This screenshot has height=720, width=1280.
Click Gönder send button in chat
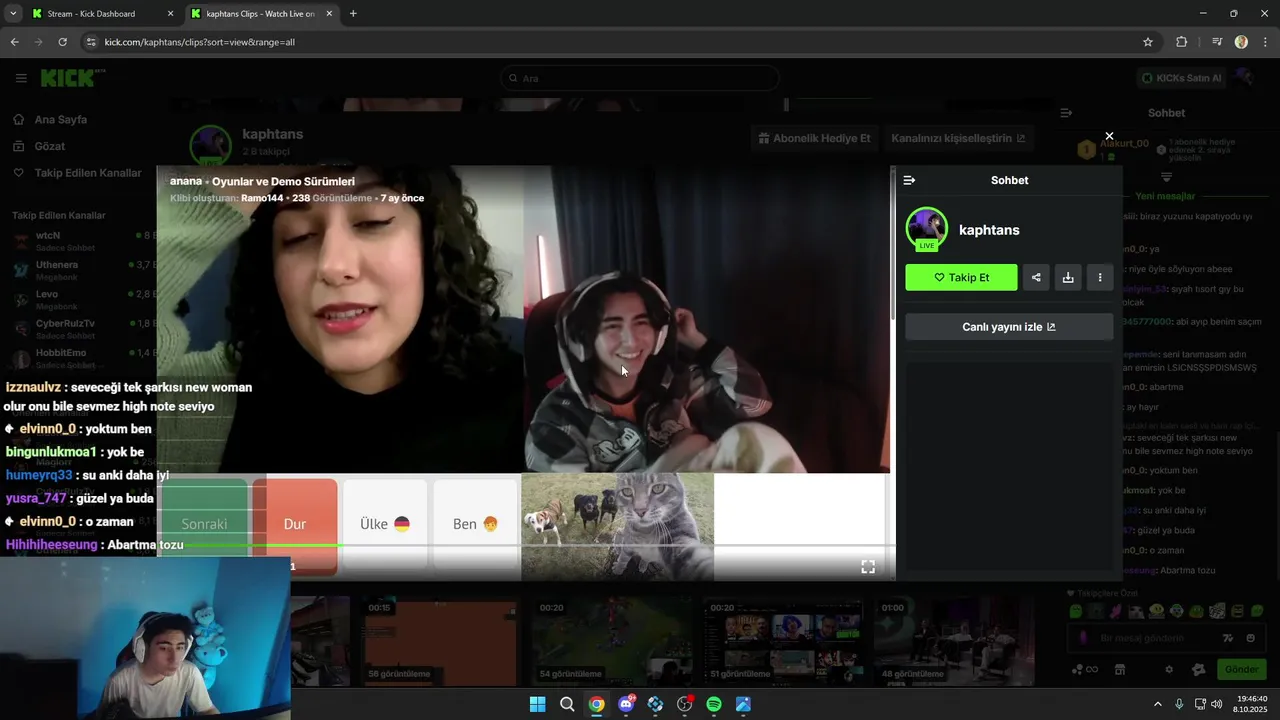(1241, 669)
